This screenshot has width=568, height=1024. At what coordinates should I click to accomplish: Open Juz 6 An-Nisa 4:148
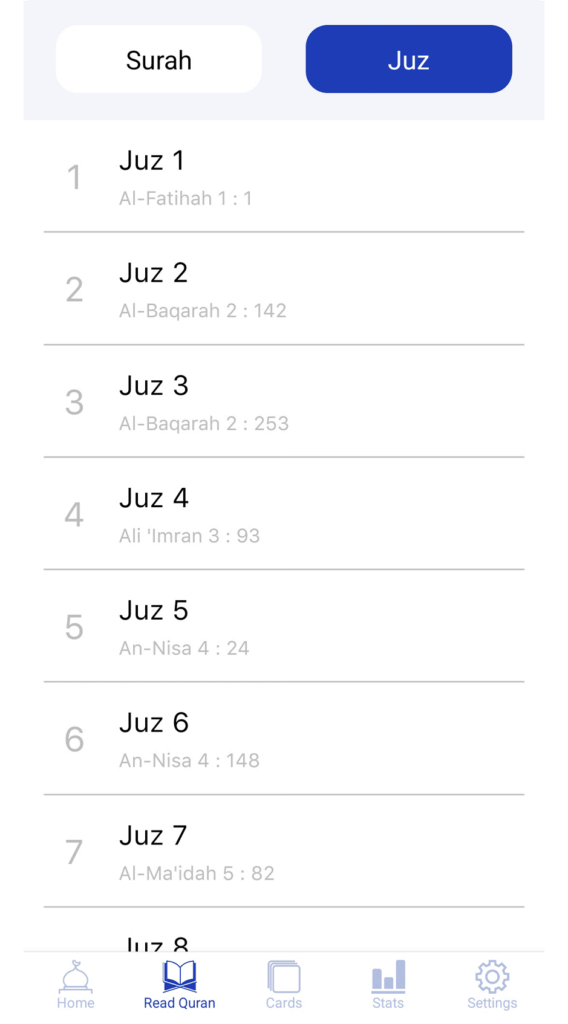284,739
